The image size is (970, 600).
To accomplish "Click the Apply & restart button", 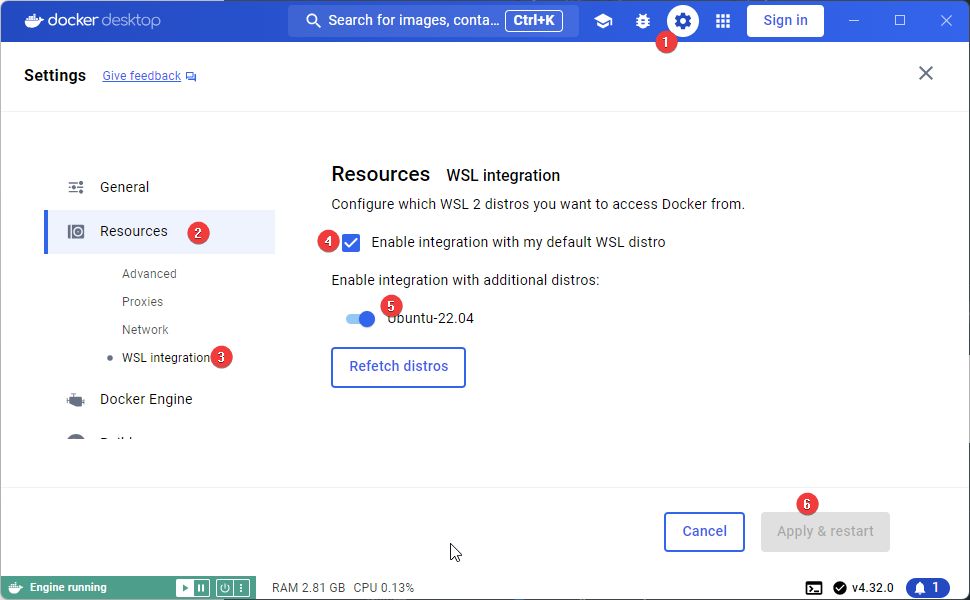I will pos(825,531).
